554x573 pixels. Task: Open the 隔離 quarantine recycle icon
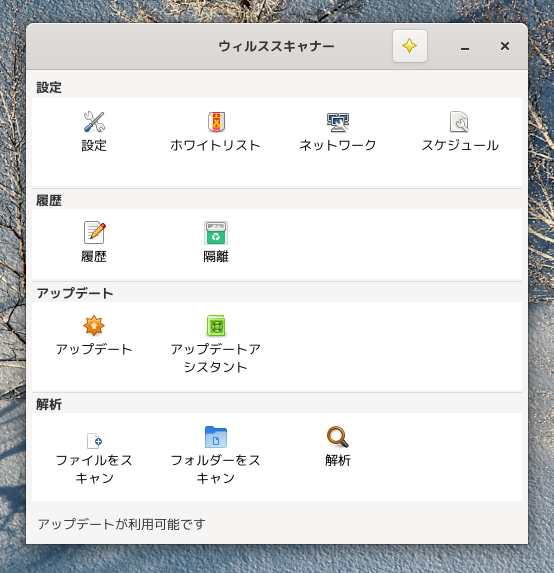216,233
